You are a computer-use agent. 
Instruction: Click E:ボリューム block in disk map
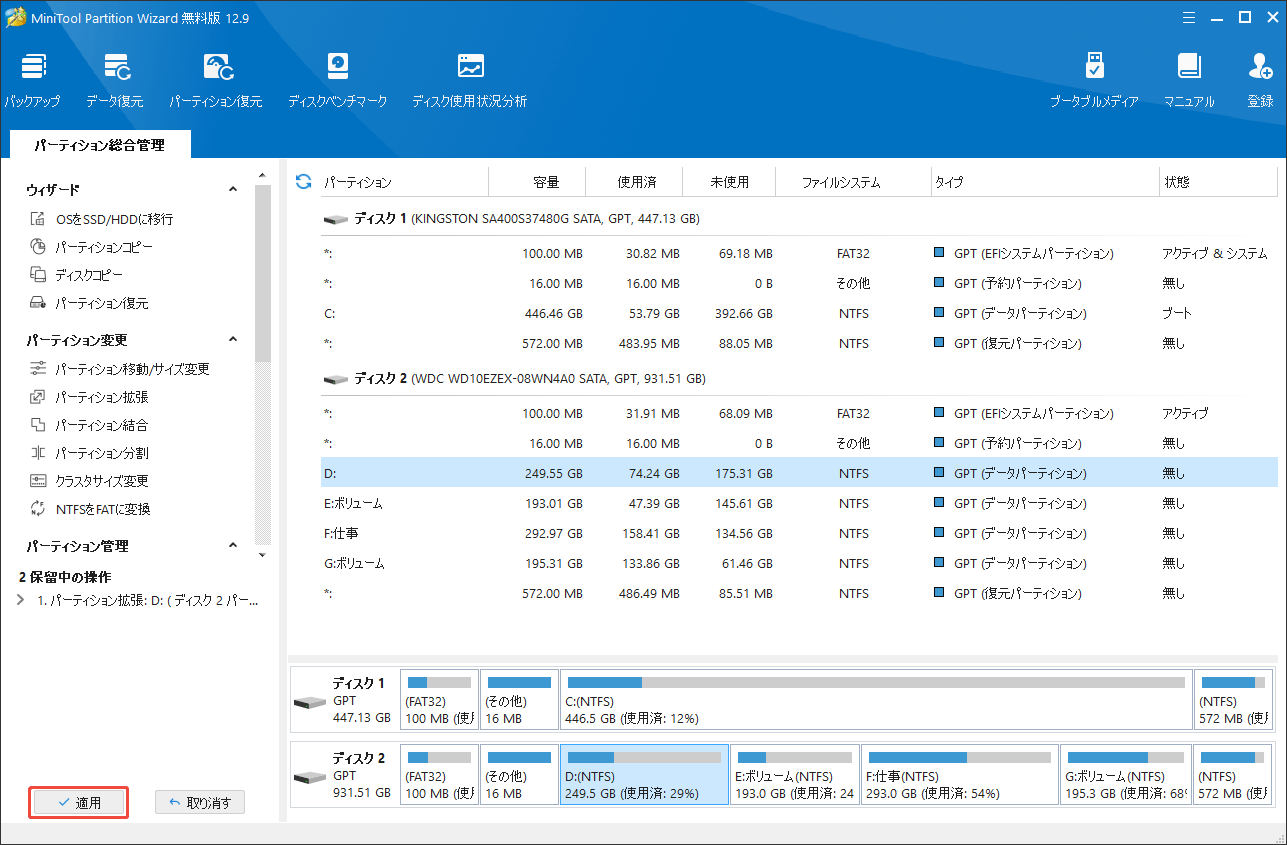click(x=794, y=775)
